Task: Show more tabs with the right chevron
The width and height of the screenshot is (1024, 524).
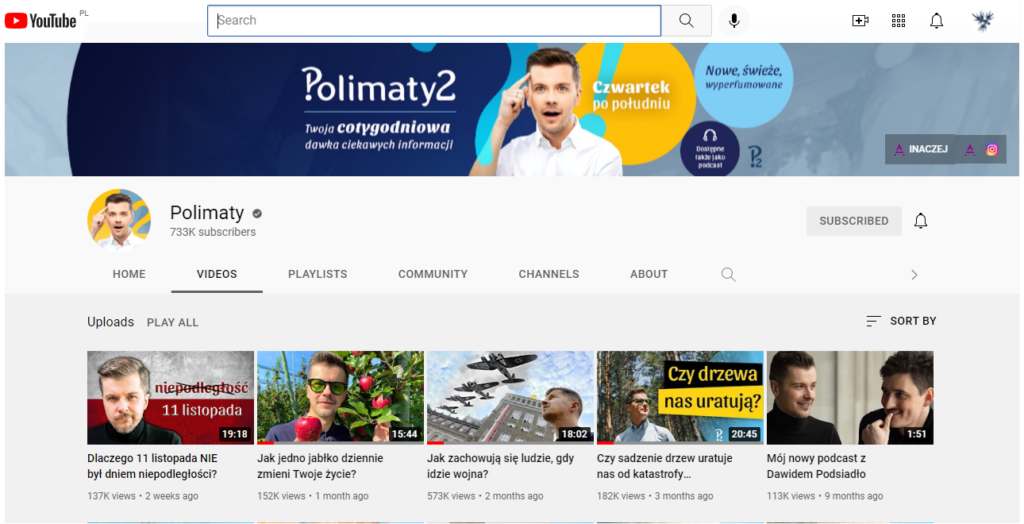Action: (914, 274)
